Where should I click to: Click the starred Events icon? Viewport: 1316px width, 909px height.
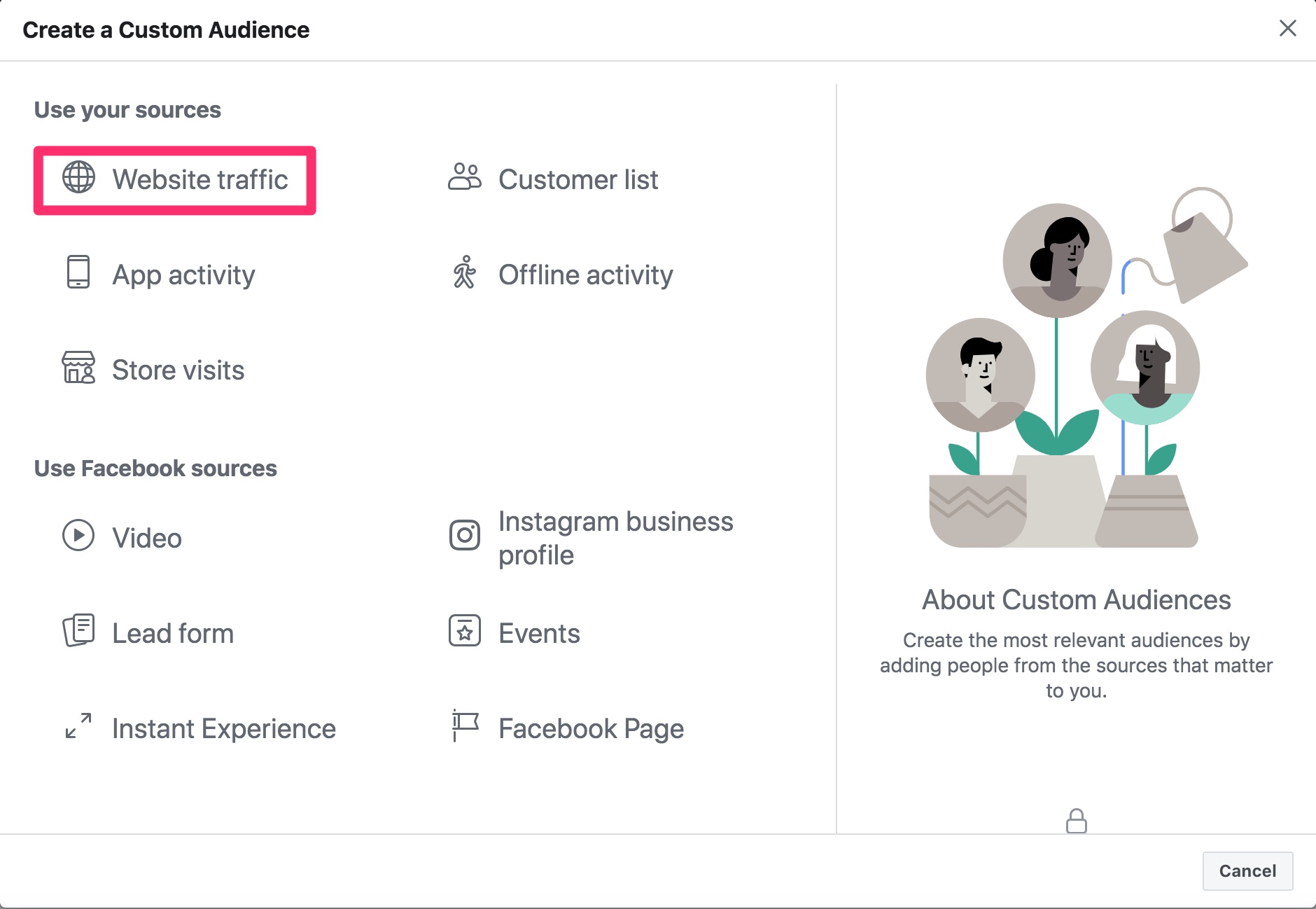[x=465, y=630]
